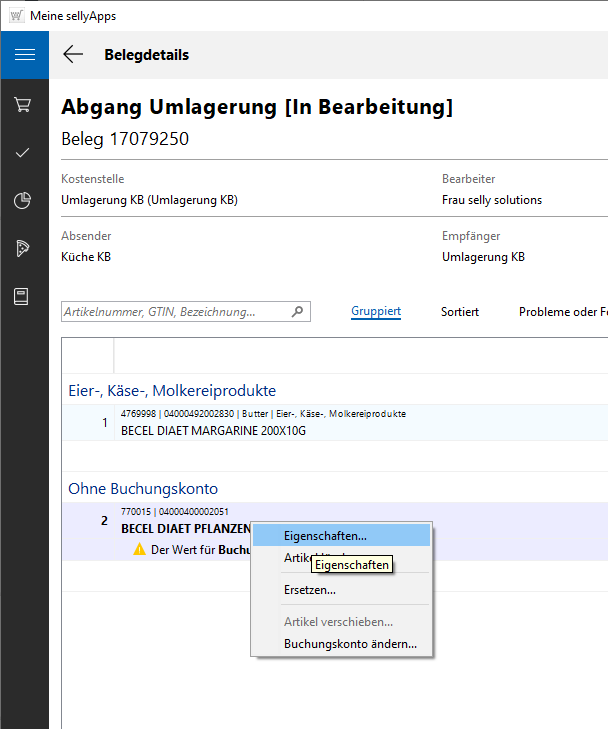Click the back arrow next to Belegdetails
This screenshot has height=729, width=608.
73,55
